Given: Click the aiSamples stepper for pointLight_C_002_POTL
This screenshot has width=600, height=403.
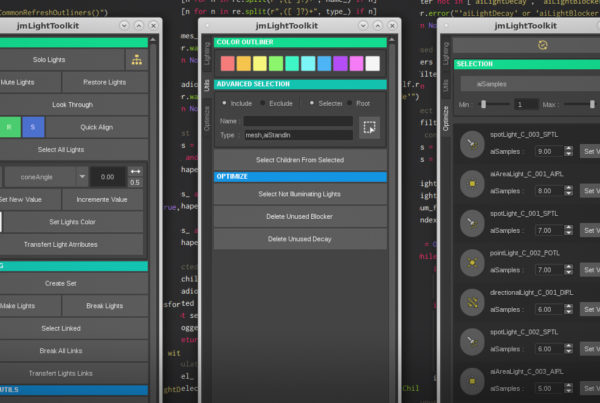Looking at the screenshot, I should (x=568, y=270).
